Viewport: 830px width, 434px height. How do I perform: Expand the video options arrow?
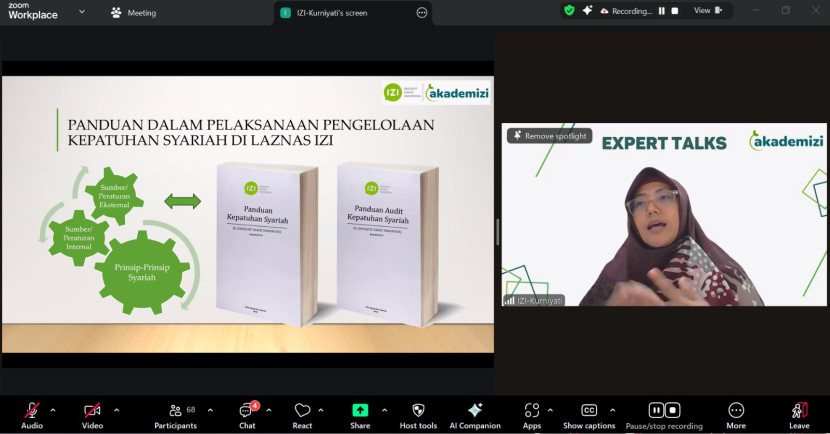coord(116,410)
